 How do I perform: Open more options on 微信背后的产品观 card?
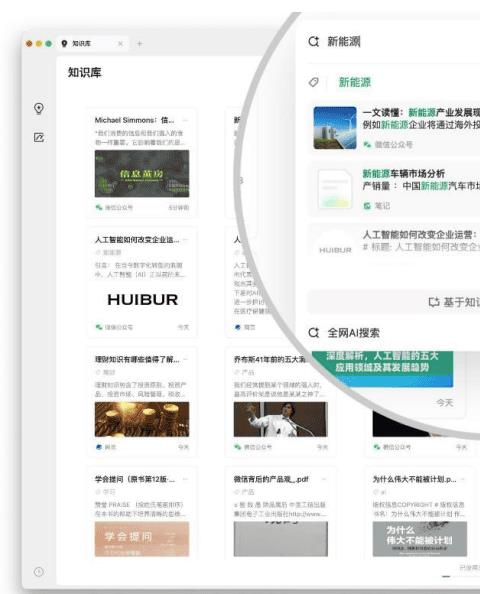point(324,479)
